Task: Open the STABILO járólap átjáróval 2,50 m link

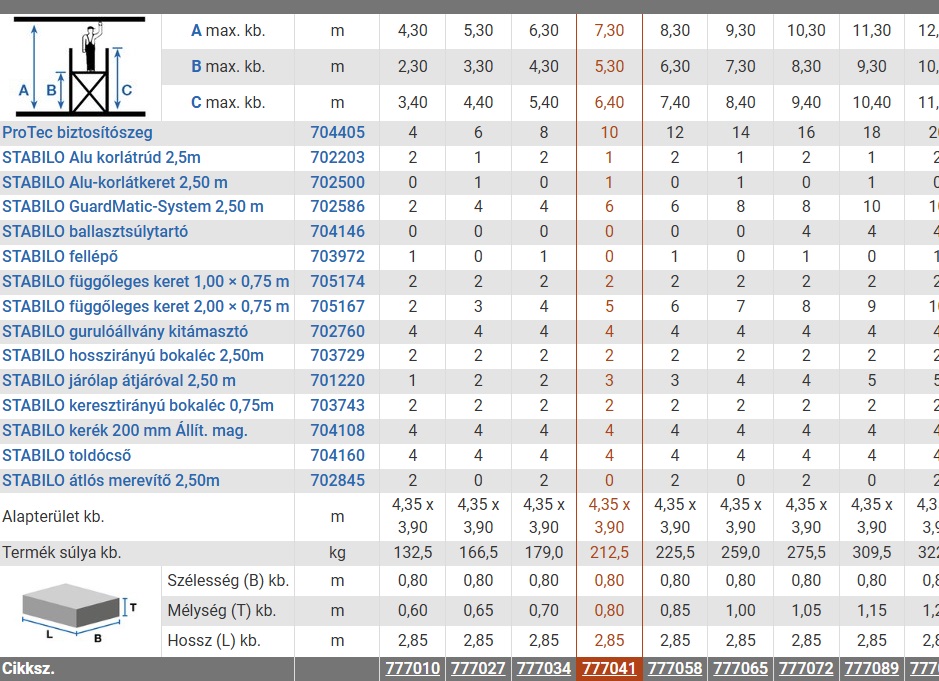Action: (x=119, y=381)
